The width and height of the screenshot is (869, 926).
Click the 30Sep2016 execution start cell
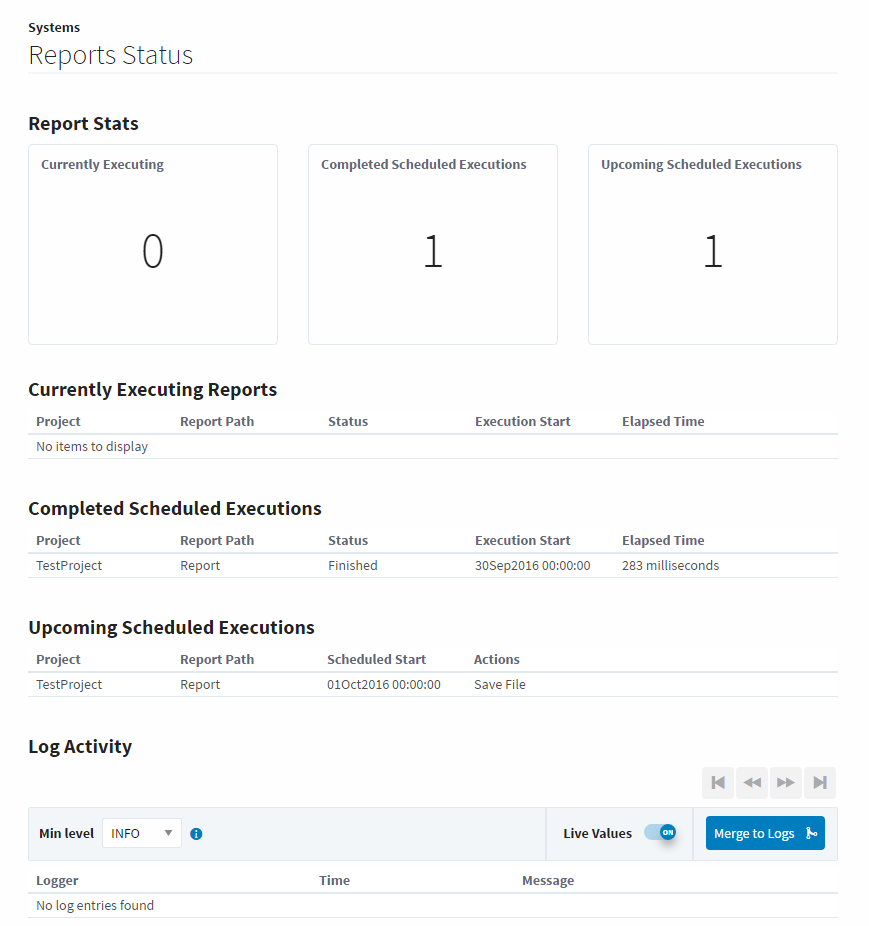(532, 566)
